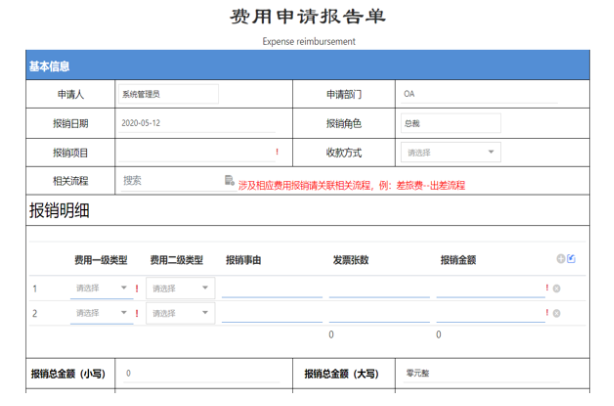The height and width of the screenshot is (406, 614).
Task: Open 费用二级类型 dropdown in row 2
Action: [x=180, y=314]
